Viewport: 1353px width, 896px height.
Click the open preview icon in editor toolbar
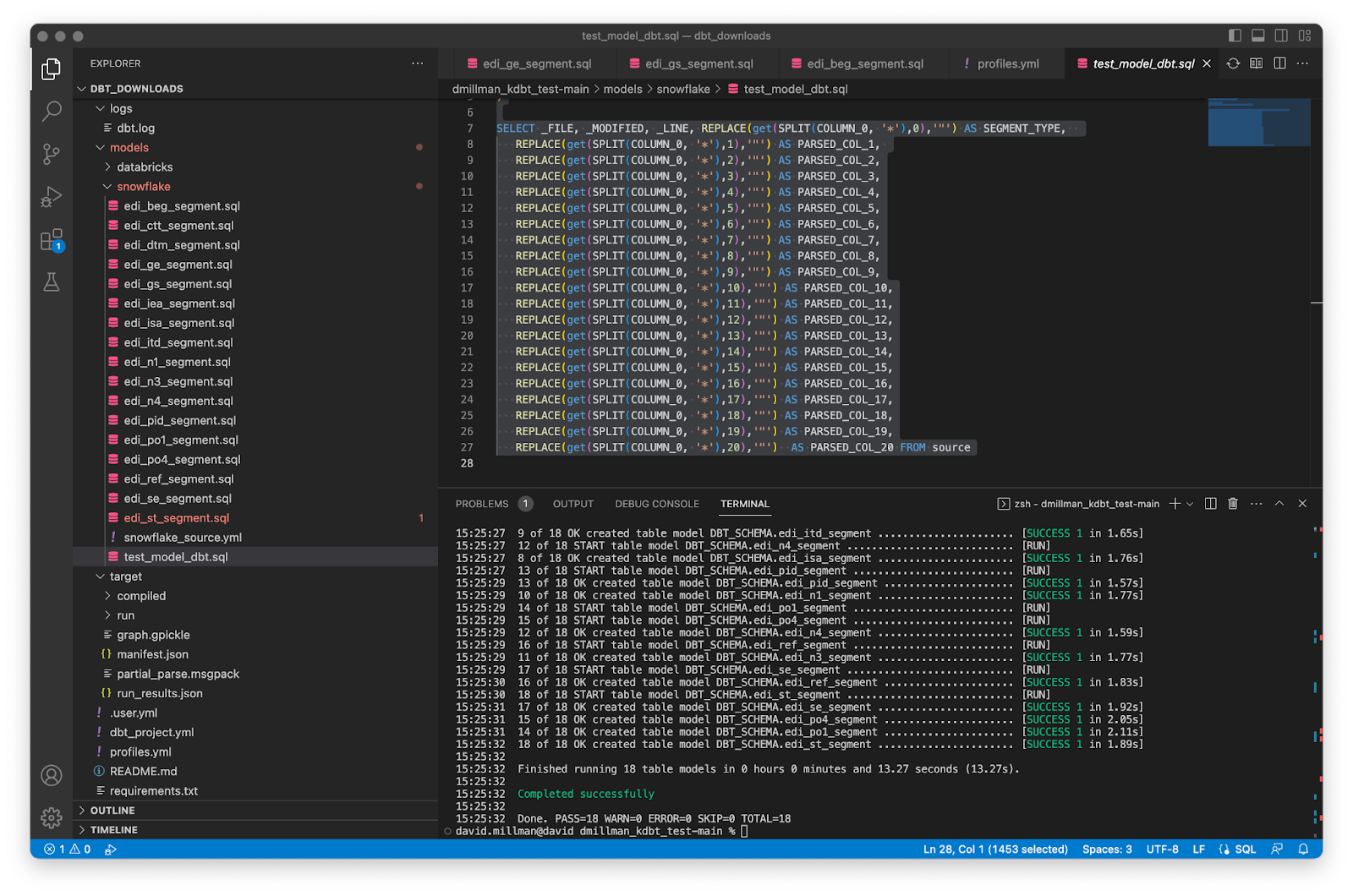coord(1257,63)
